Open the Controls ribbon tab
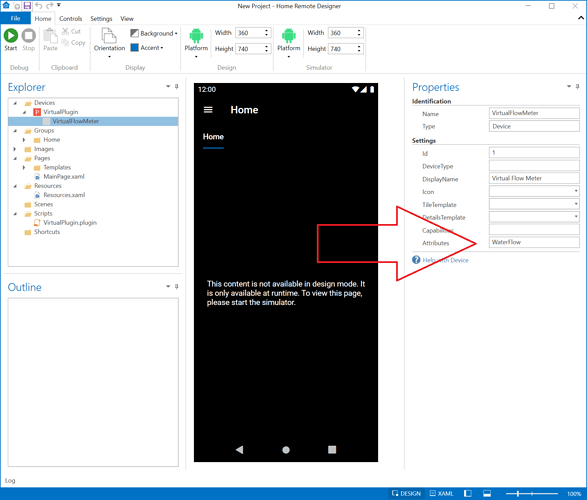The image size is (587, 500). coord(70,19)
